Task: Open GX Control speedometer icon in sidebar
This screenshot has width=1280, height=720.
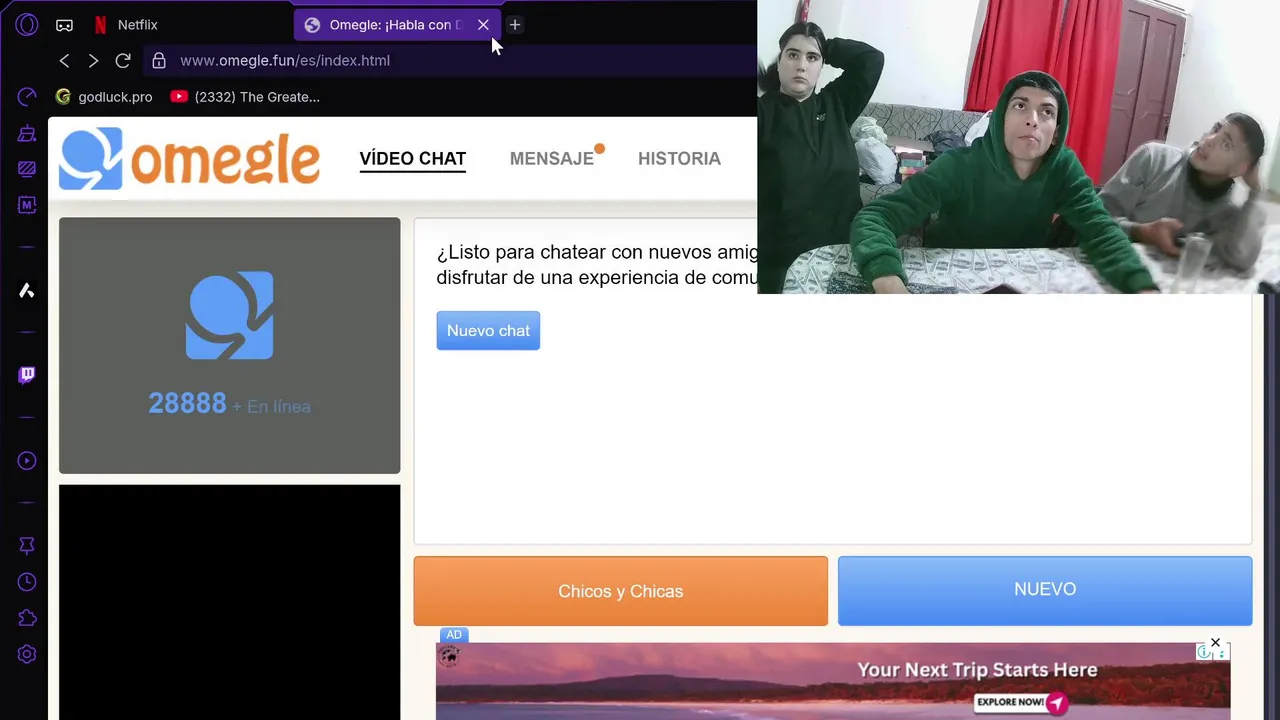Action: pyautogui.click(x=27, y=97)
